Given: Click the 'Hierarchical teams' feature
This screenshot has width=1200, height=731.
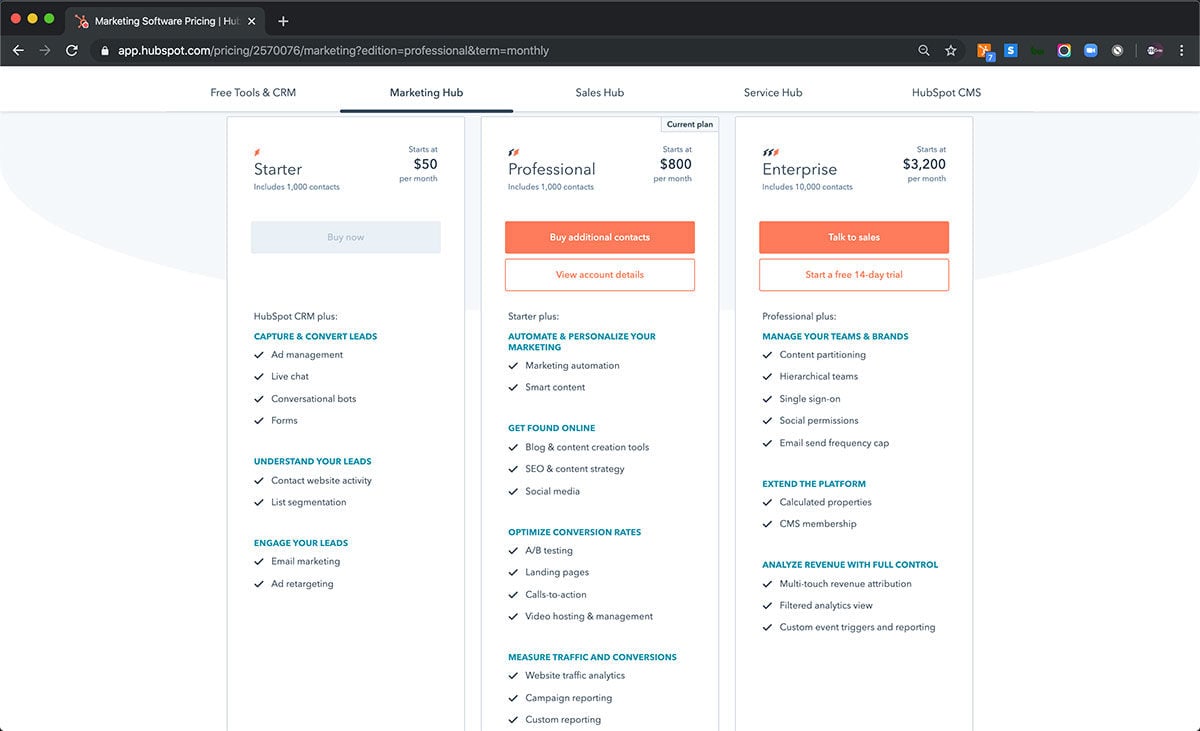Looking at the screenshot, I should coord(819,377).
